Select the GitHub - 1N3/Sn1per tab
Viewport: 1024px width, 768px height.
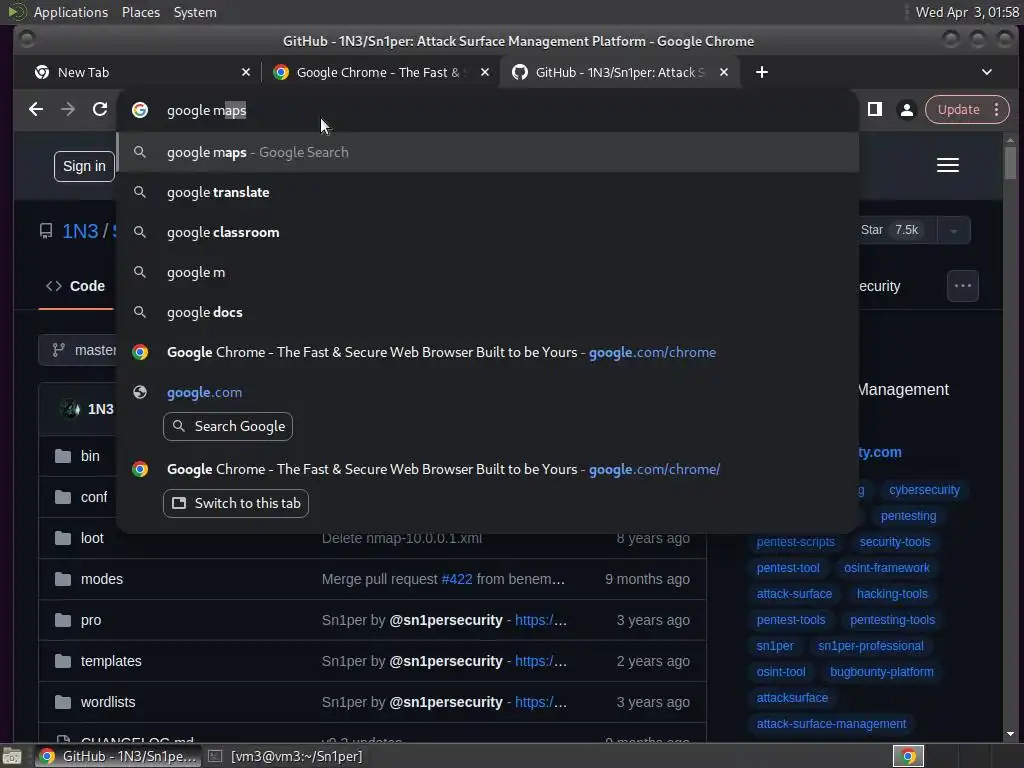click(x=619, y=72)
